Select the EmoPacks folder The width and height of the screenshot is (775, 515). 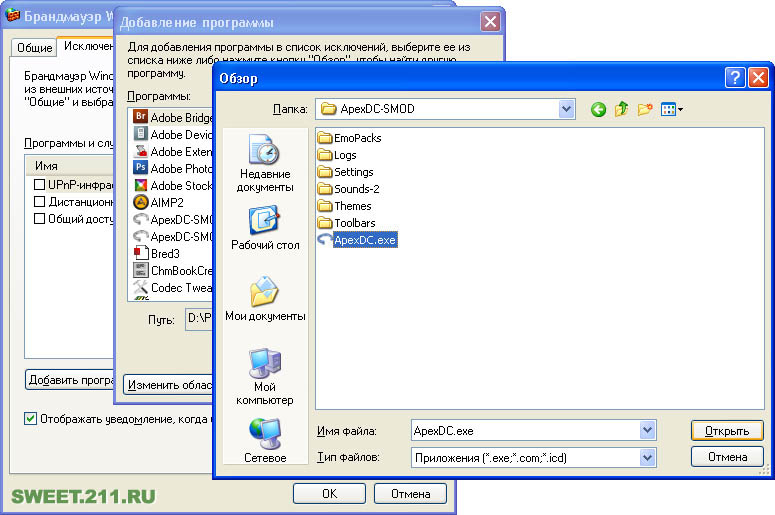[x=349, y=138]
